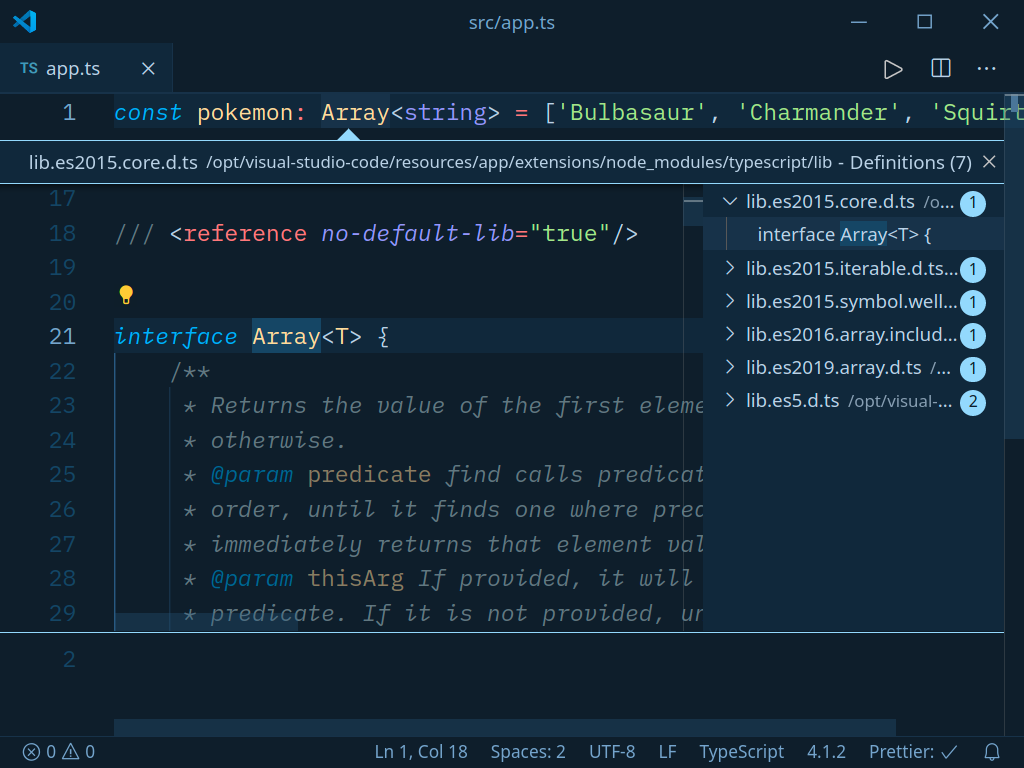This screenshot has height=768, width=1024.
Task: Click 'Charmander' string literal
Action: click(818, 113)
